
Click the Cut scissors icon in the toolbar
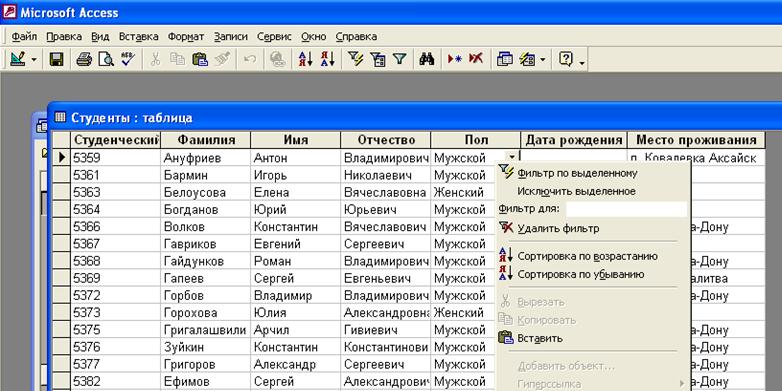[155, 59]
